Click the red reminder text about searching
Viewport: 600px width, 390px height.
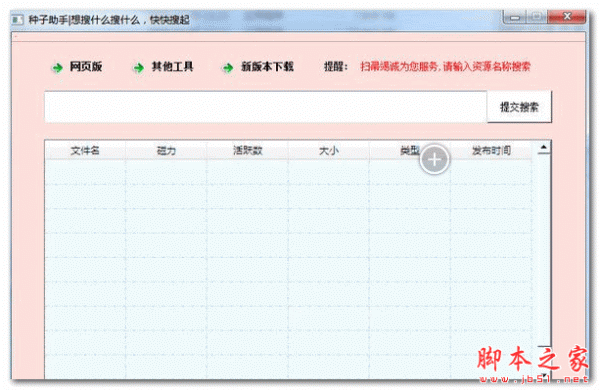click(445, 67)
